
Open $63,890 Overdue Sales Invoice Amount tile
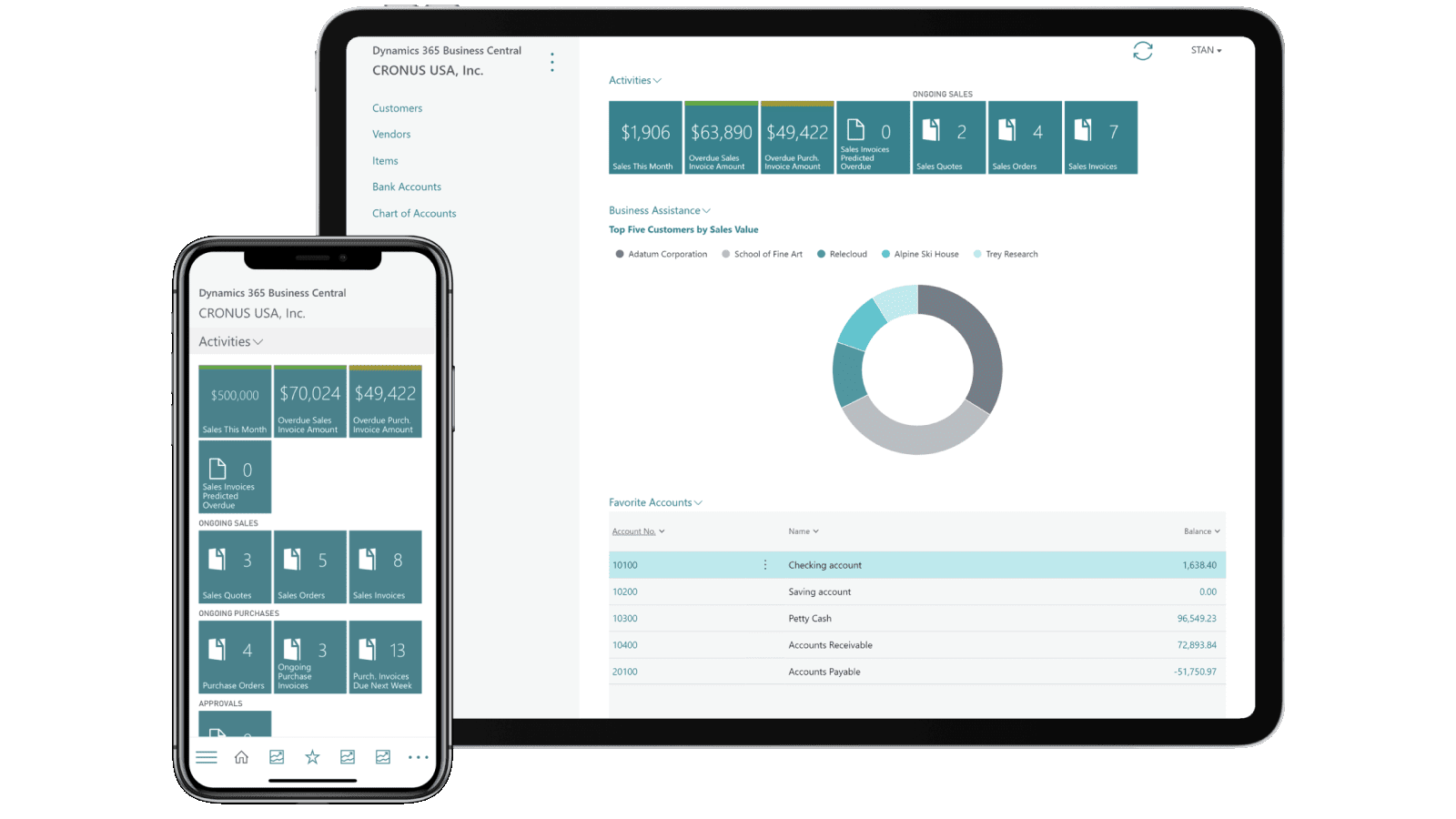click(721, 137)
